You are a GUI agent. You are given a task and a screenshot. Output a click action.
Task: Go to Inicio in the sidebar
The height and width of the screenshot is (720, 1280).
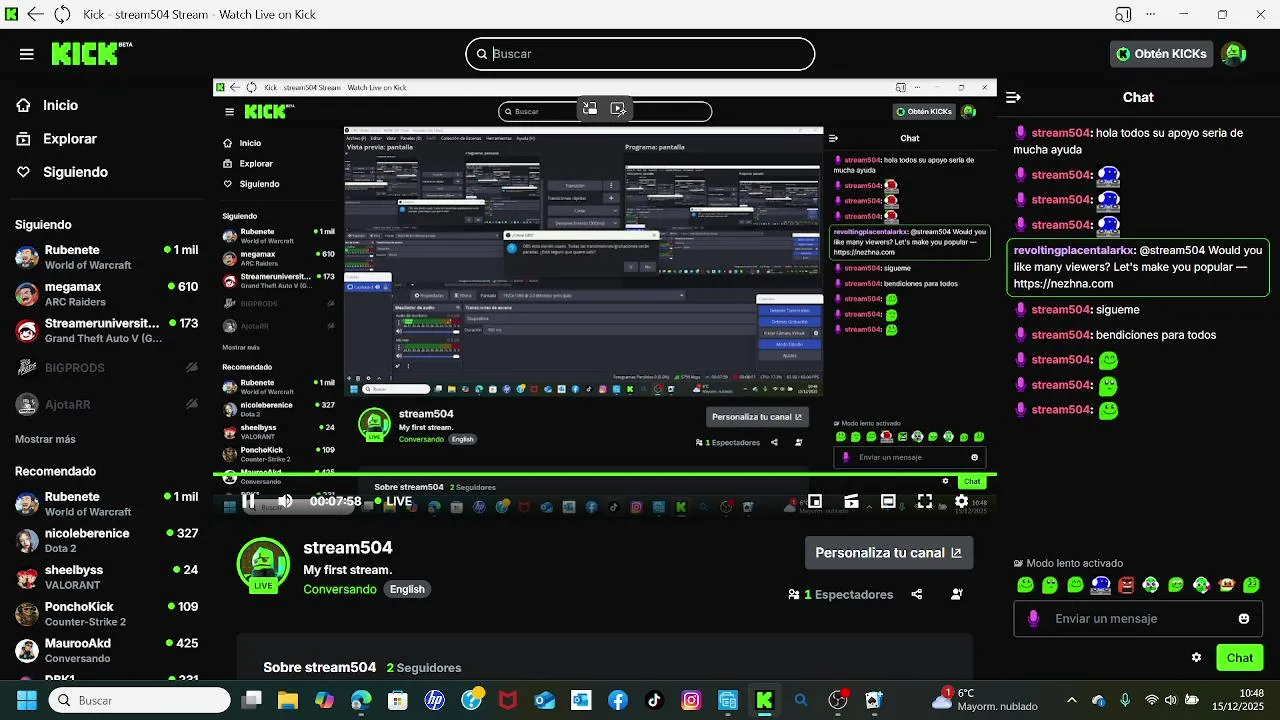click(60, 105)
